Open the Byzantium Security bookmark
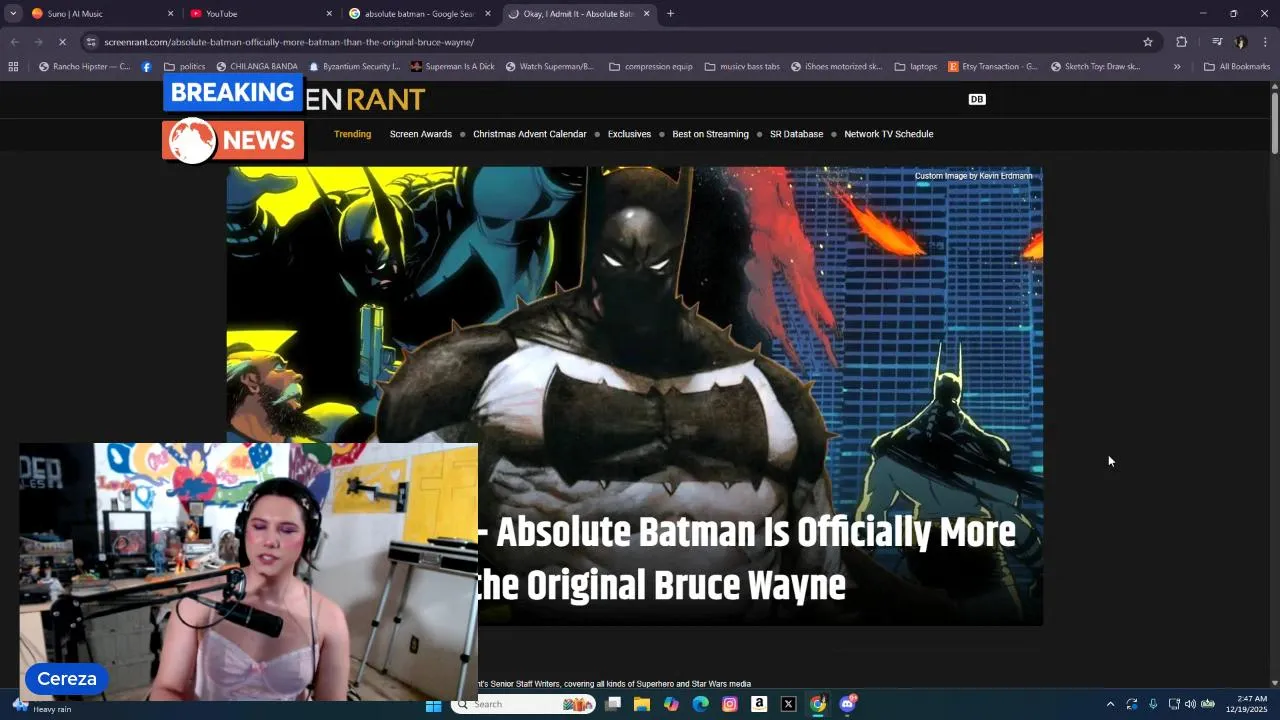 point(355,67)
